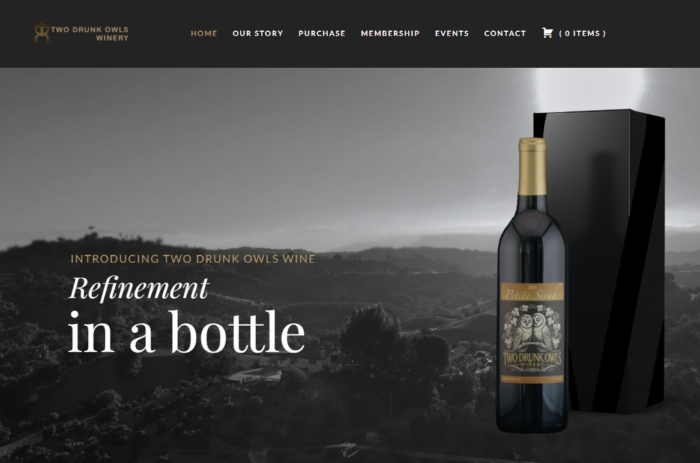Click Two Drunk Owls Winery text on bottle label
Image resolution: width=700 pixels, height=463 pixels.
532,360
